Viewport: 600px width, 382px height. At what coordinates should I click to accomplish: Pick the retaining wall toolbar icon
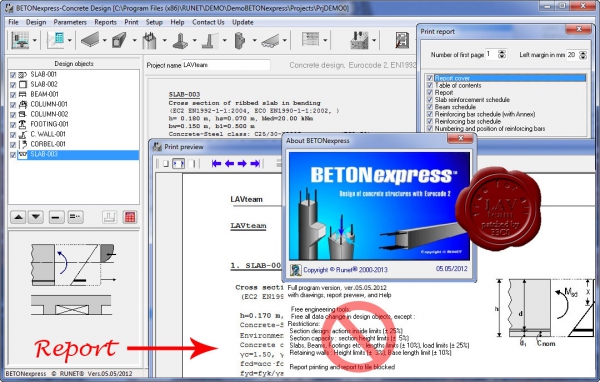pos(210,40)
